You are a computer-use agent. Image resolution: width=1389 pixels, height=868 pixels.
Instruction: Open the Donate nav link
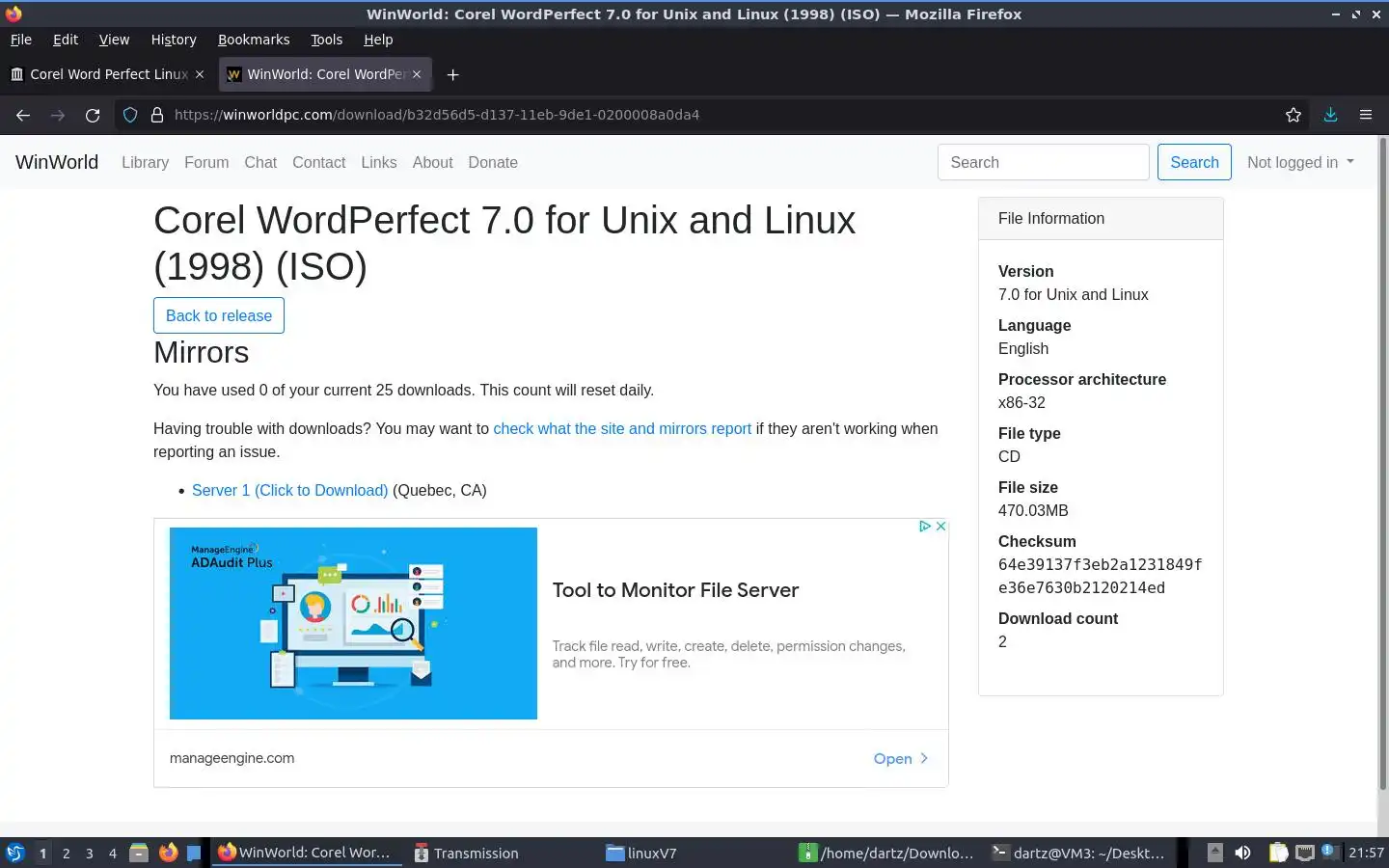click(x=493, y=162)
